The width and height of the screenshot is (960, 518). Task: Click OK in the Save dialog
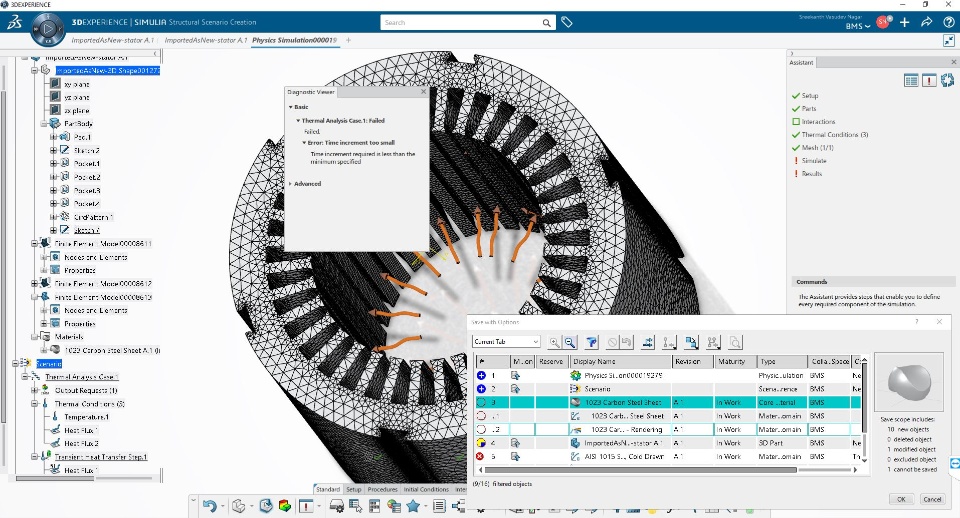point(901,499)
